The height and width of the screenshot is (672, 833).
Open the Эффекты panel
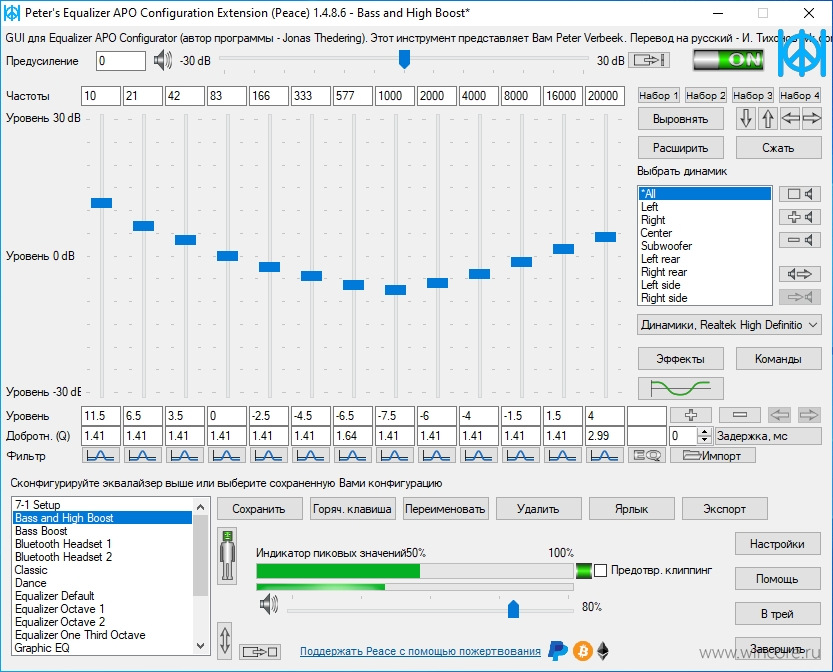tap(681, 359)
